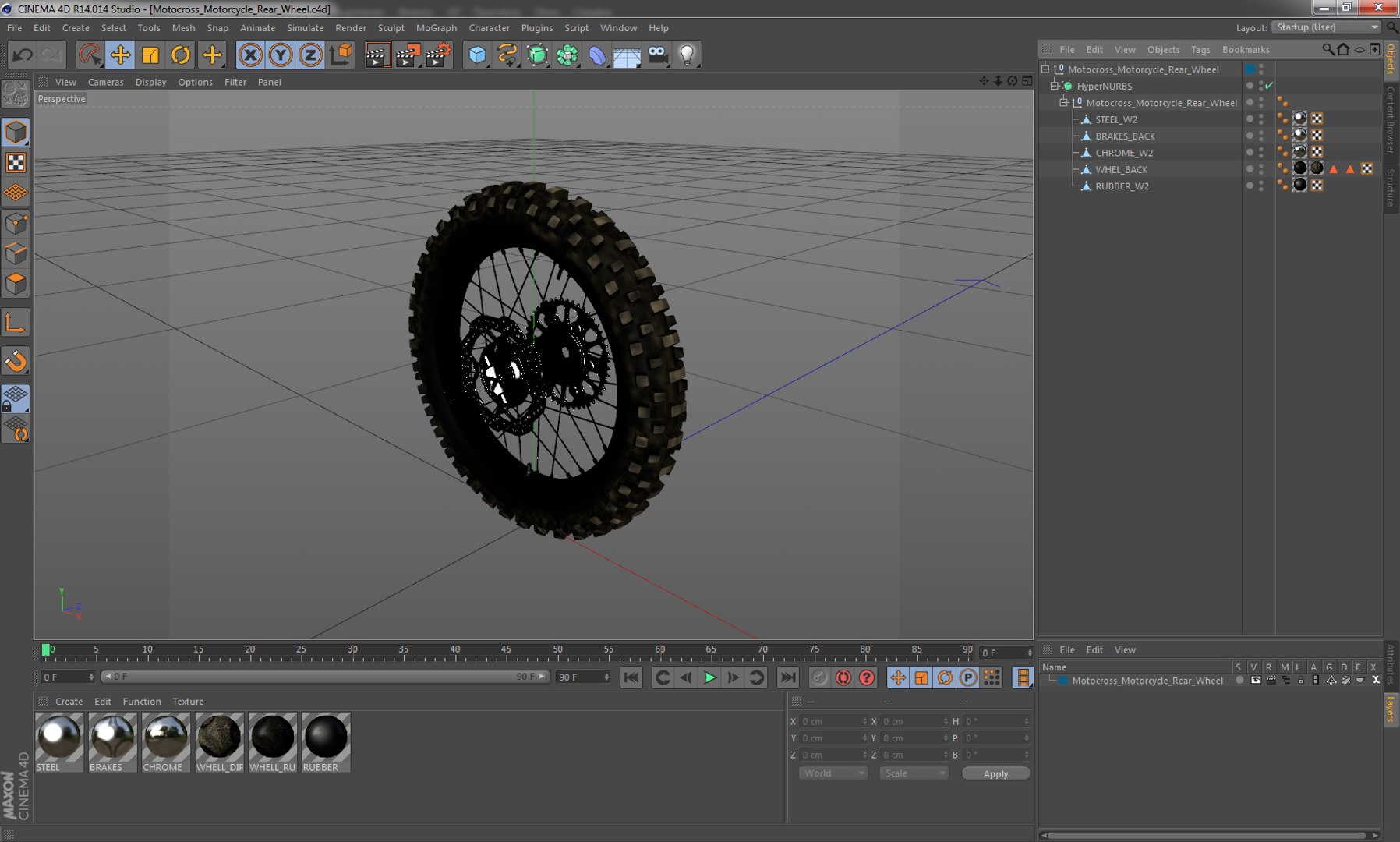Click the Live Selection tool
The height and width of the screenshot is (842, 1400).
click(x=90, y=55)
